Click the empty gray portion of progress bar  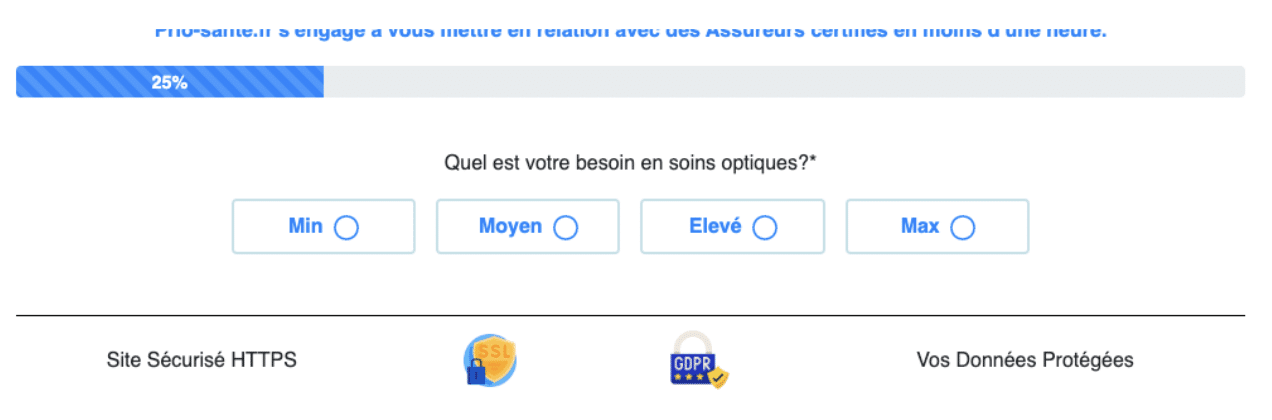[x=780, y=82]
